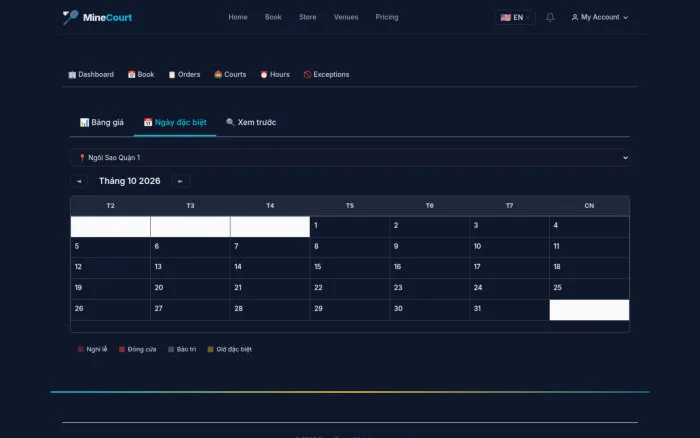700x438 pixels.
Task: Click the chart icon on Bảng giá tab
Action: point(84,122)
